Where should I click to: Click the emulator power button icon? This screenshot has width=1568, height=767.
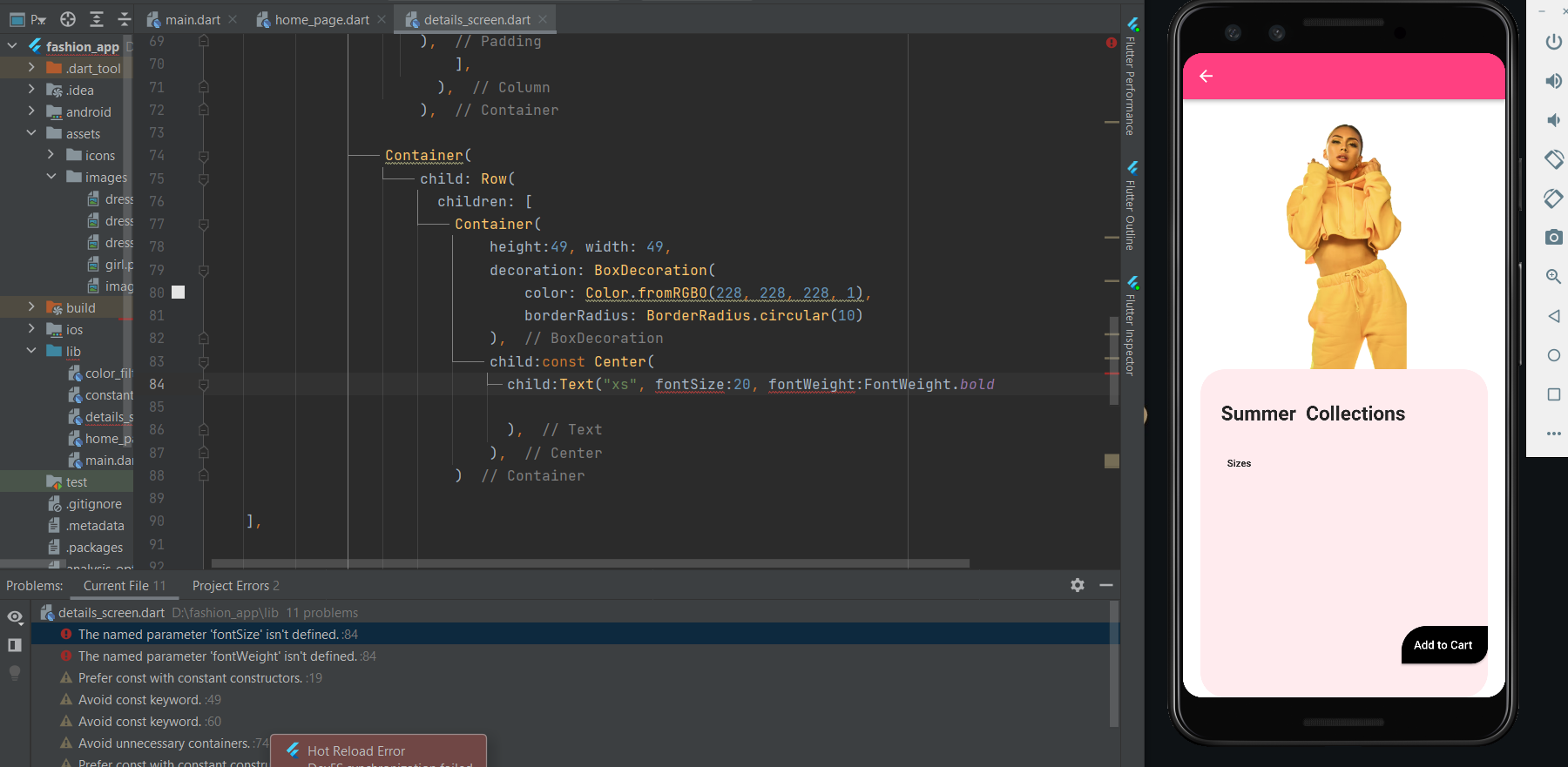click(1553, 42)
